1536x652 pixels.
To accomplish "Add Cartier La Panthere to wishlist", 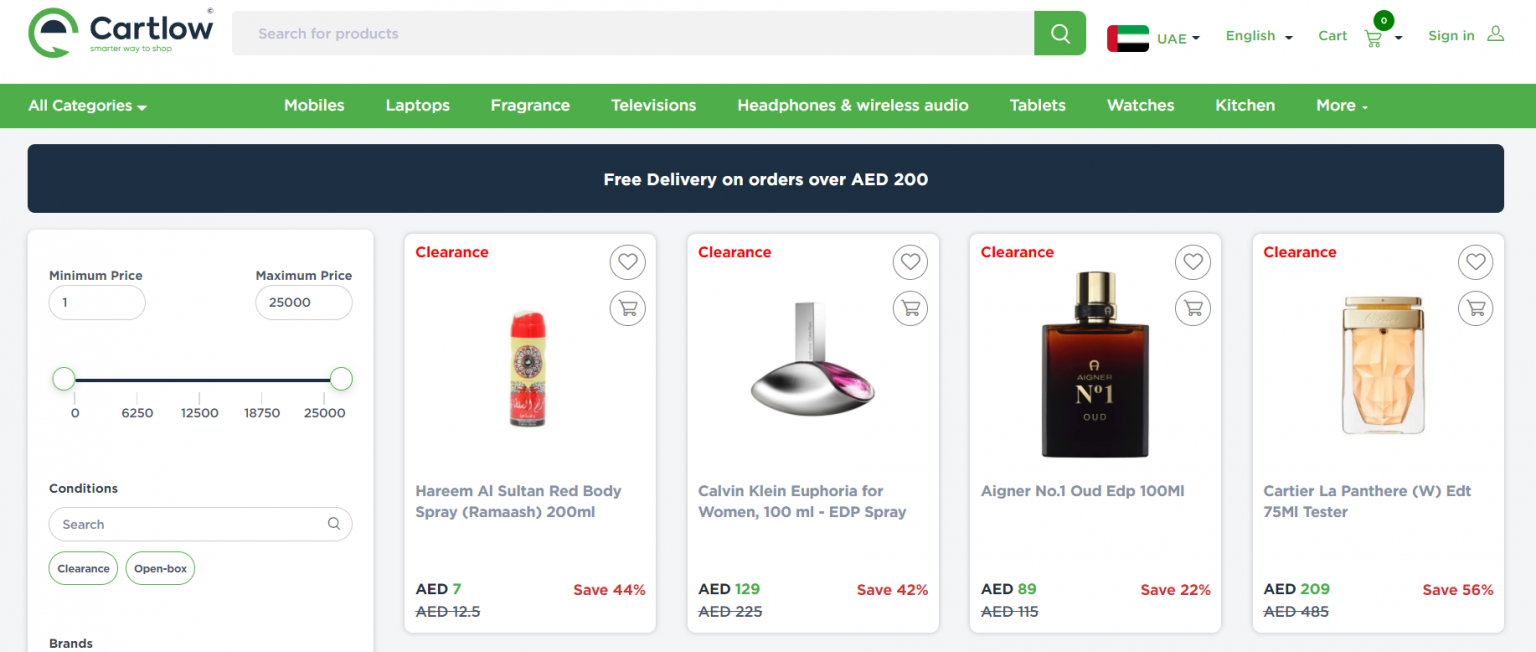I will coord(1475,261).
